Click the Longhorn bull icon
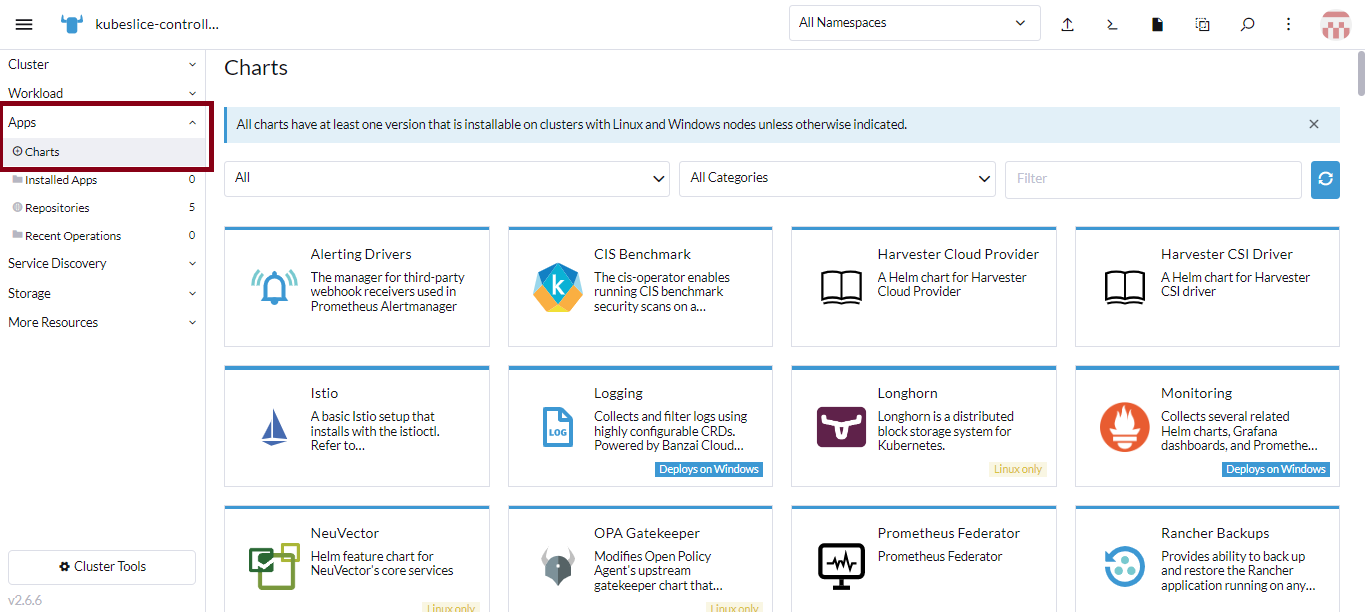 coord(841,427)
